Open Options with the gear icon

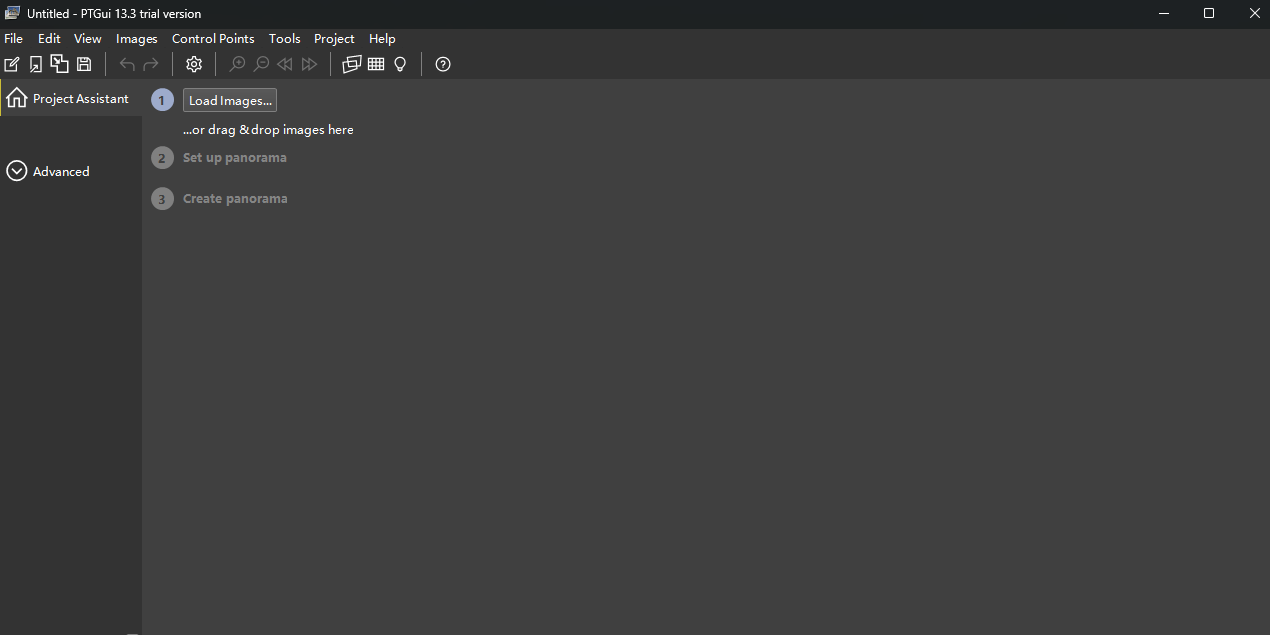click(x=194, y=64)
